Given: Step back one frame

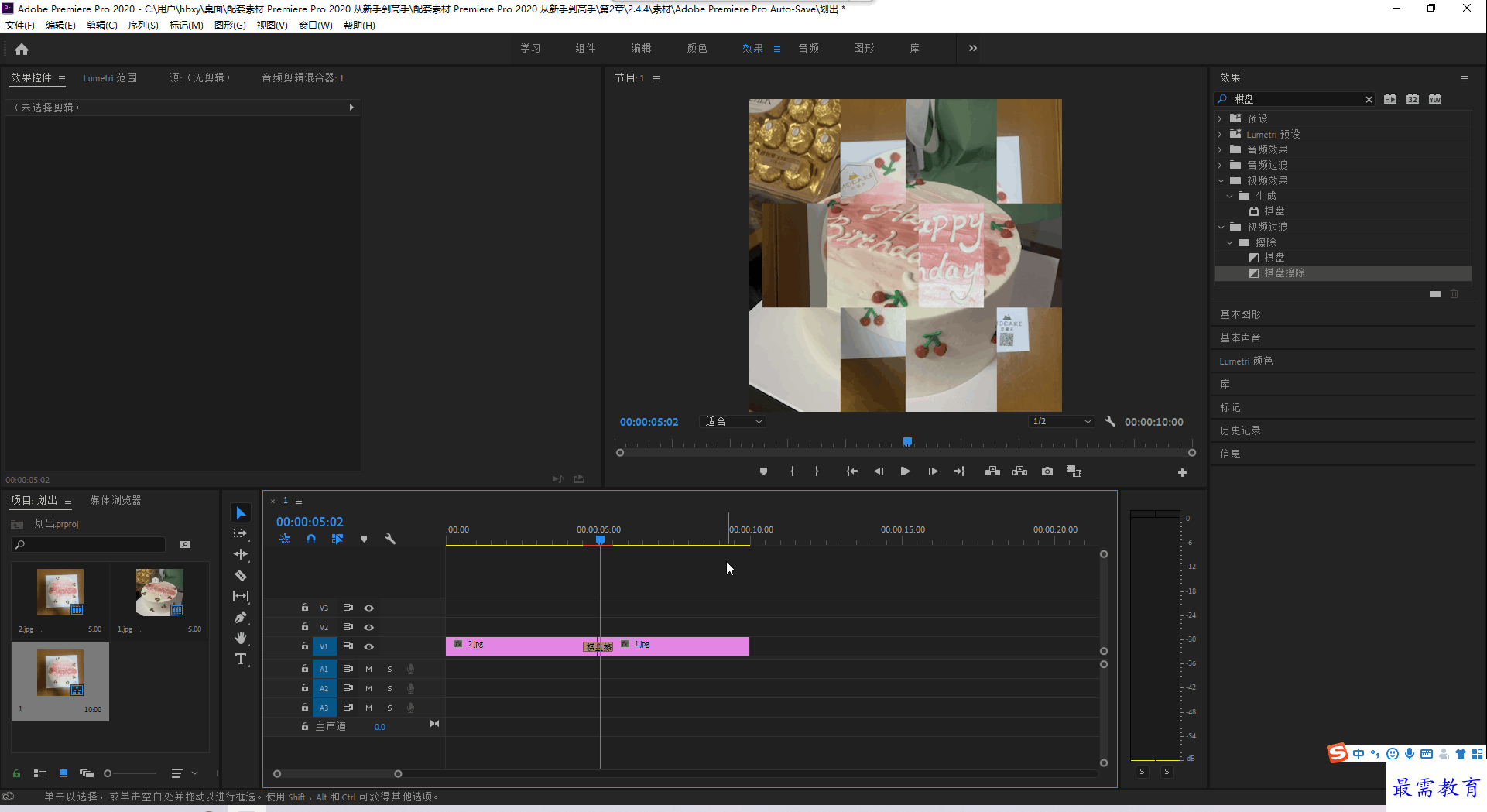Looking at the screenshot, I should 879,471.
